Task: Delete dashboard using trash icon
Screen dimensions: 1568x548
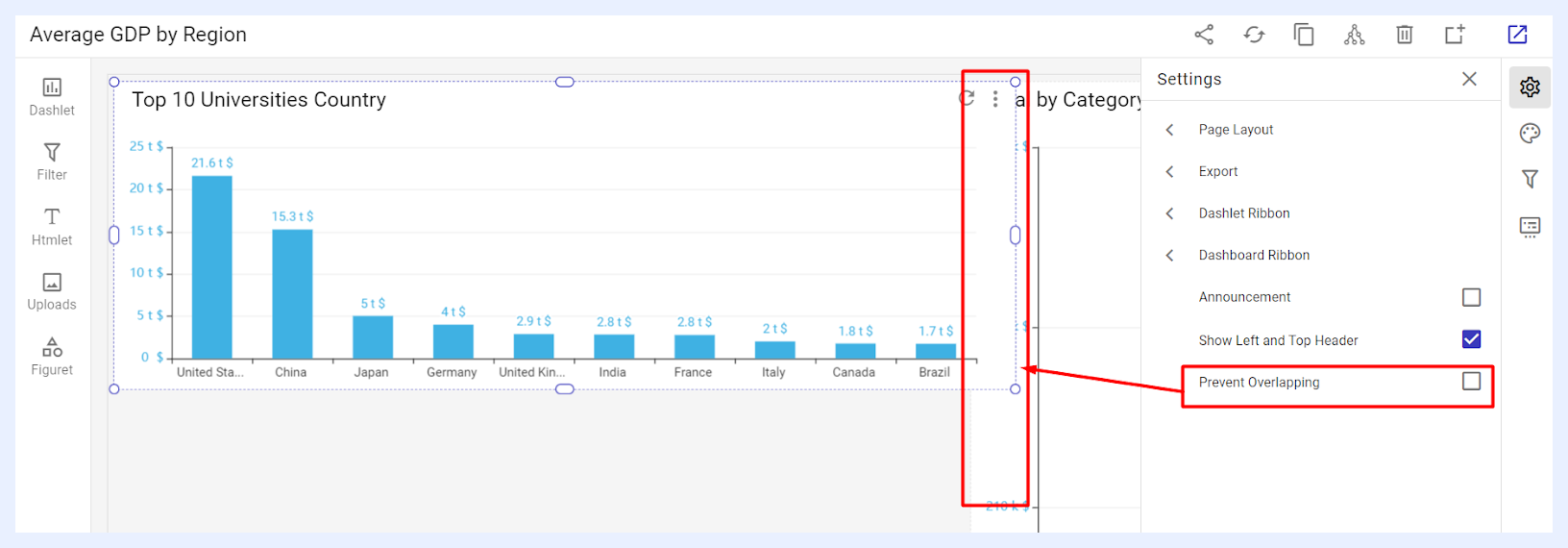Action: tap(1405, 35)
